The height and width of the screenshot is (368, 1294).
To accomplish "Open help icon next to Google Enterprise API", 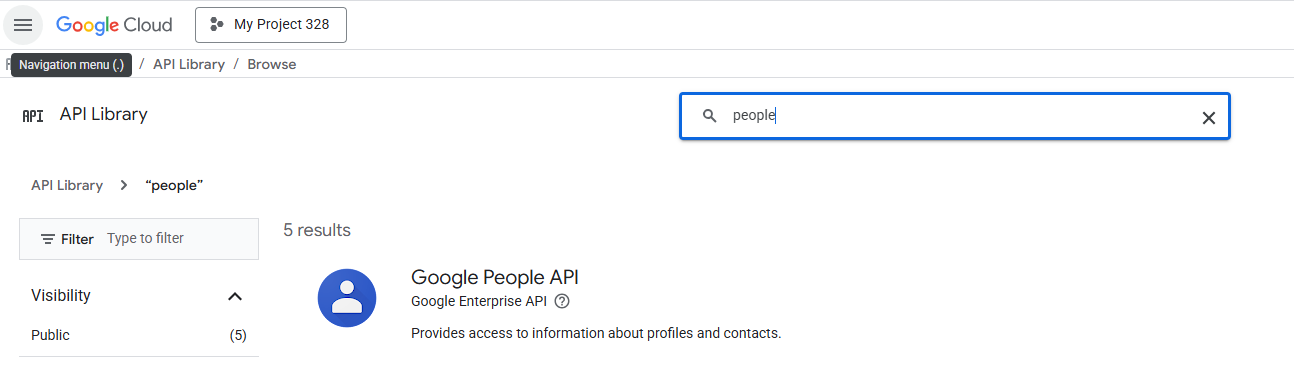I will click(562, 301).
